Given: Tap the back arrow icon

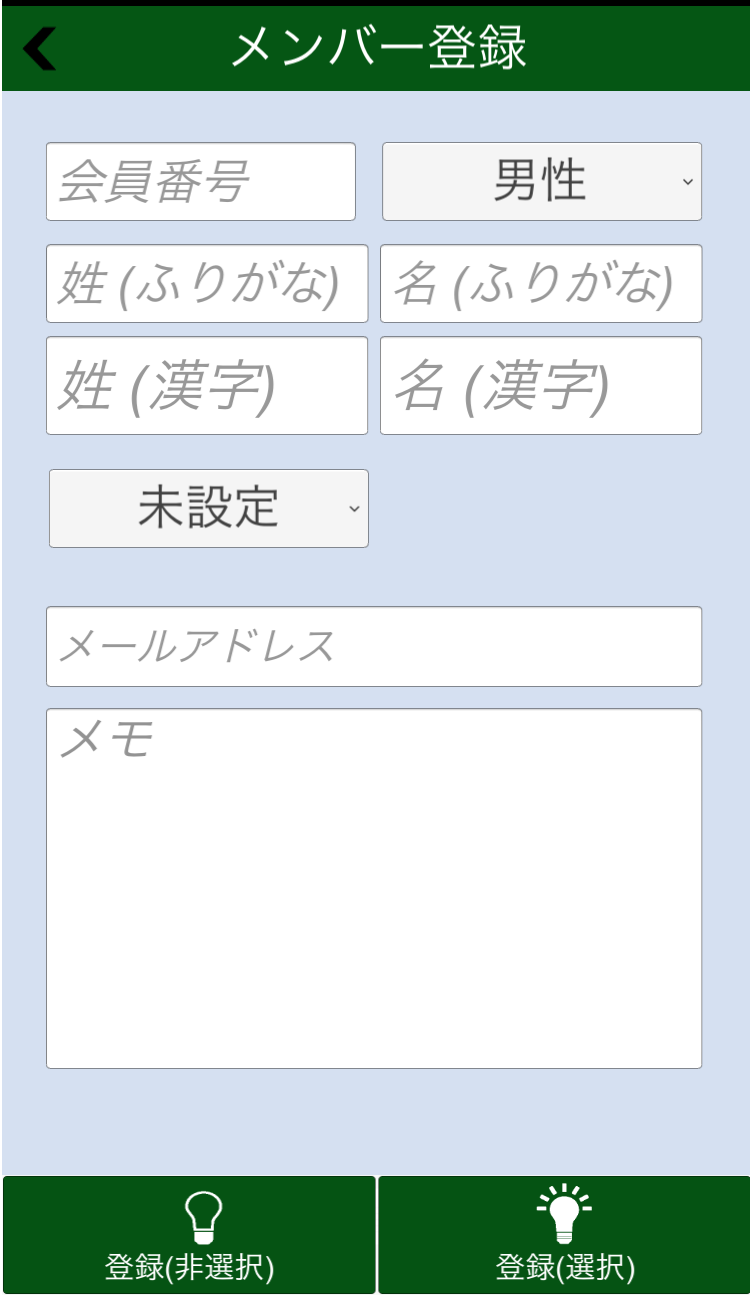Looking at the screenshot, I should pyautogui.click(x=40, y=49).
